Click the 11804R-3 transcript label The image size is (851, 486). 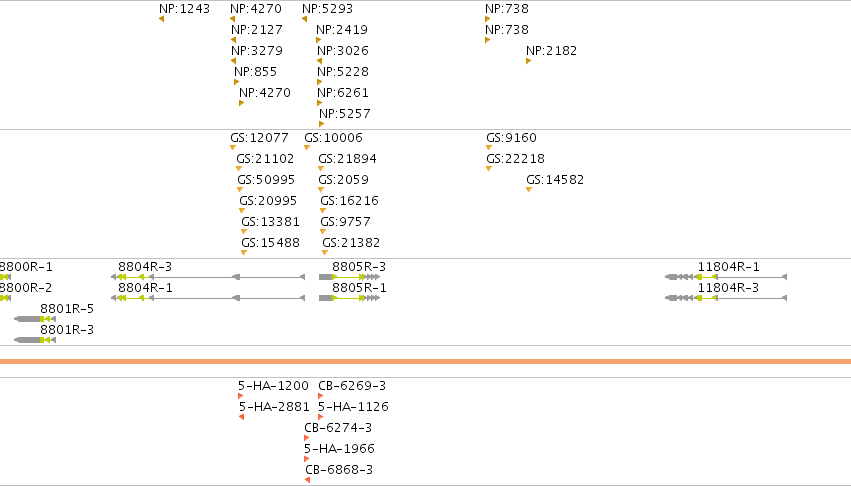coord(728,288)
